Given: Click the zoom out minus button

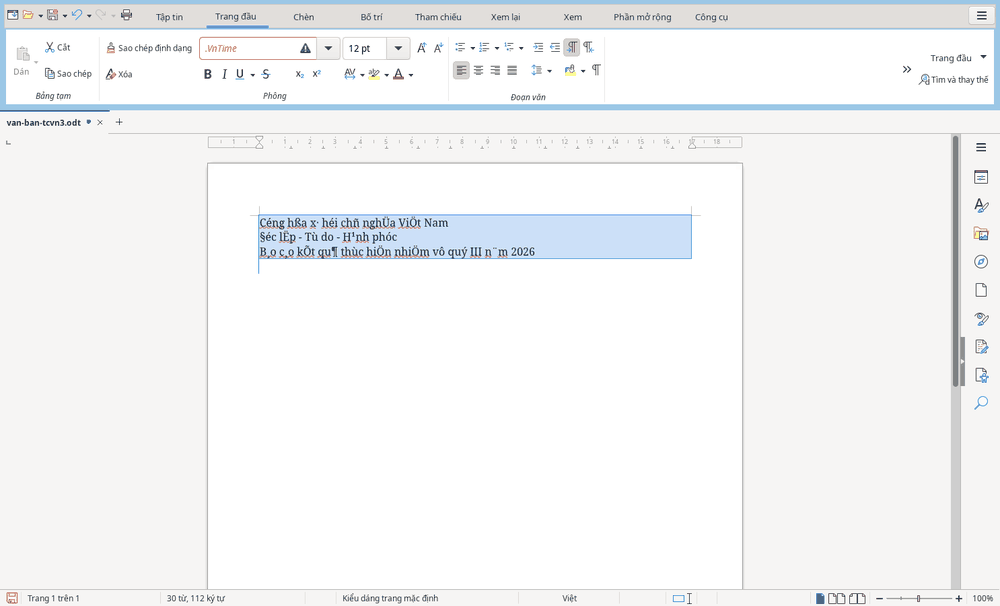Looking at the screenshot, I should pos(879,598).
